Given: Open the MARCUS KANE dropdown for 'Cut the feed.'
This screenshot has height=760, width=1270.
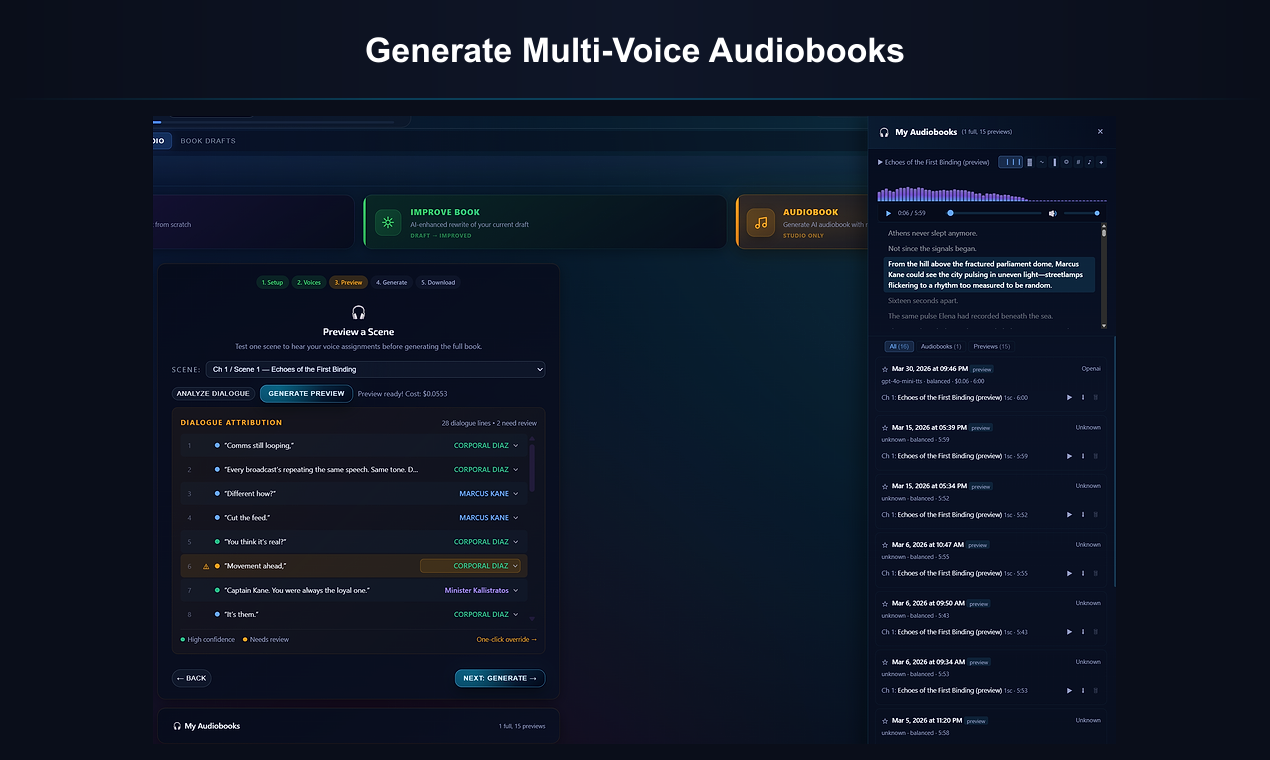Looking at the screenshot, I should point(489,517).
